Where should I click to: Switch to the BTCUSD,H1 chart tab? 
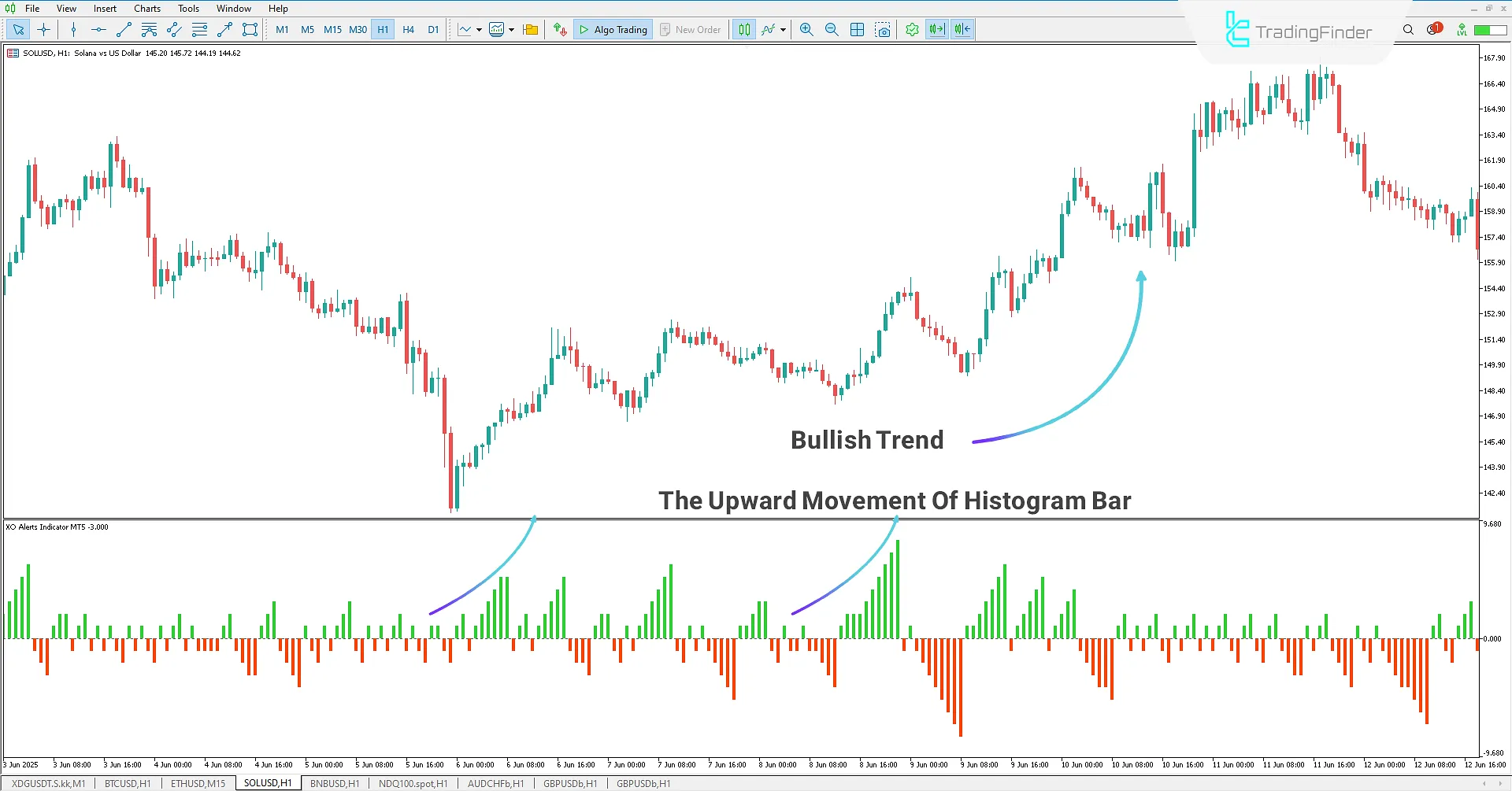[x=127, y=783]
